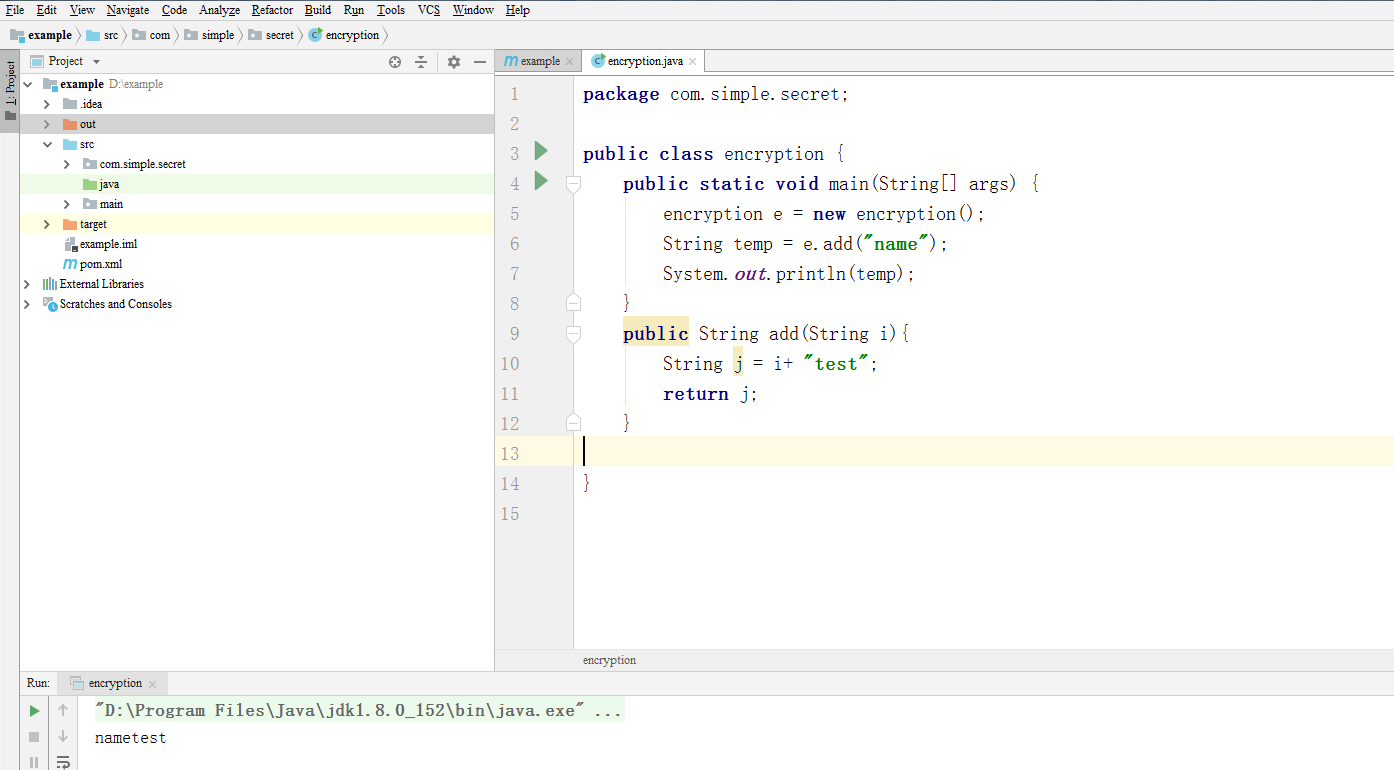Open the Build menu
This screenshot has height=770, width=1394.
(318, 10)
